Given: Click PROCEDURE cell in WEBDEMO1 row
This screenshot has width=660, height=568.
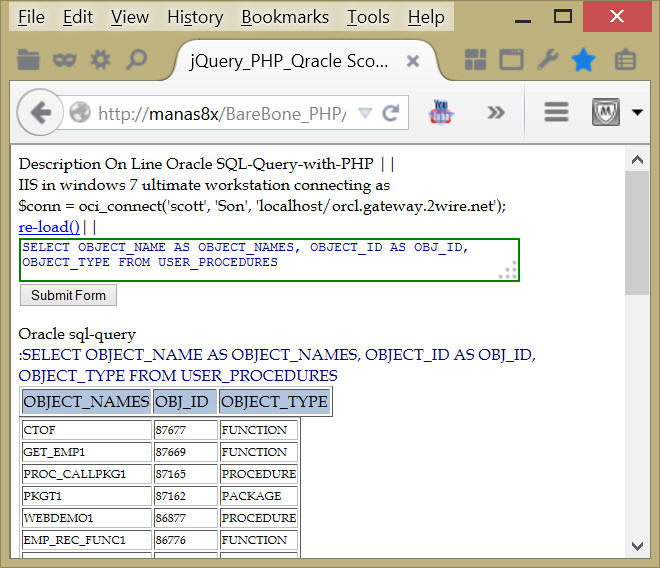Looking at the screenshot, I should point(259,517).
